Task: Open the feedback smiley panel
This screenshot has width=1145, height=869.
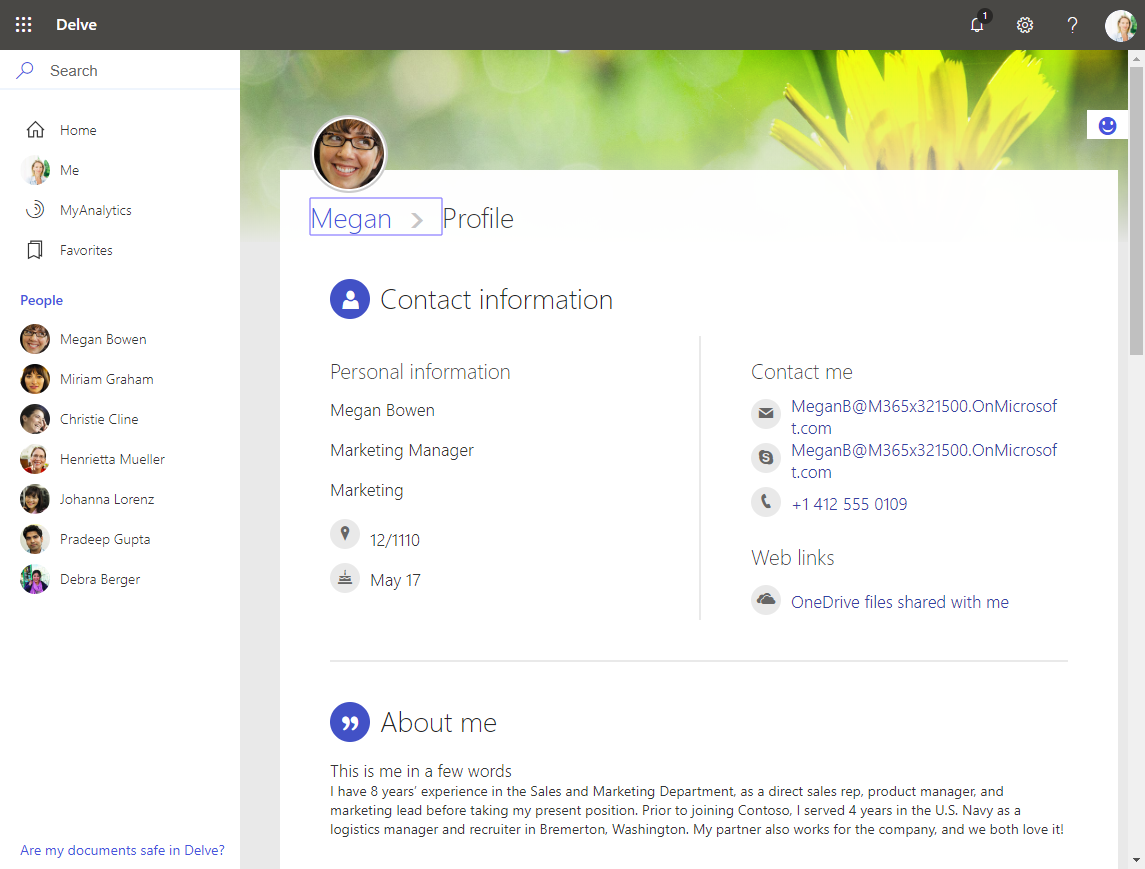Action: click(1107, 124)
